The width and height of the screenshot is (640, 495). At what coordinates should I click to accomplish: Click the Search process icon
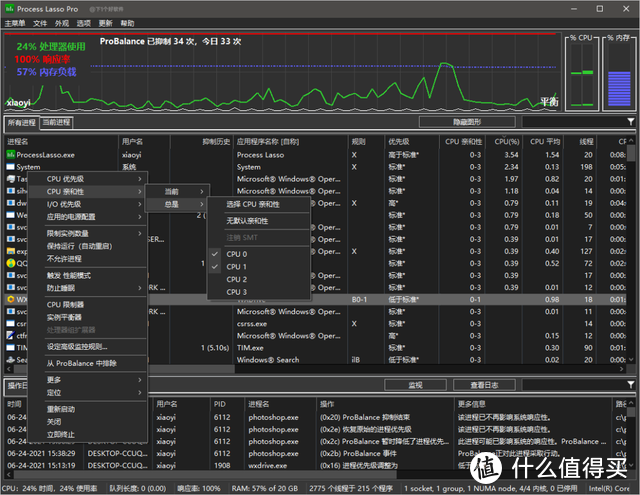click(x=11, y=360)
